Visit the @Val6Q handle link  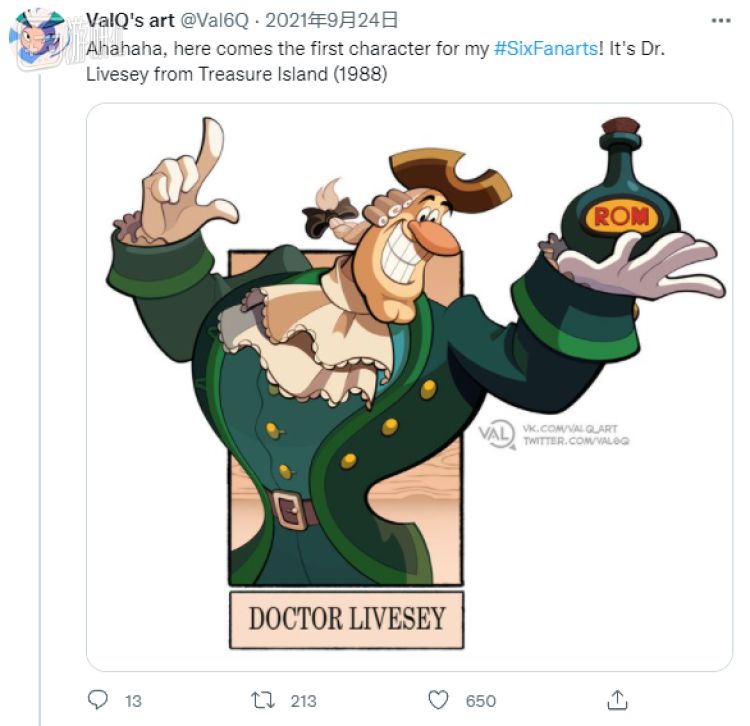click(x=214, y=19)
